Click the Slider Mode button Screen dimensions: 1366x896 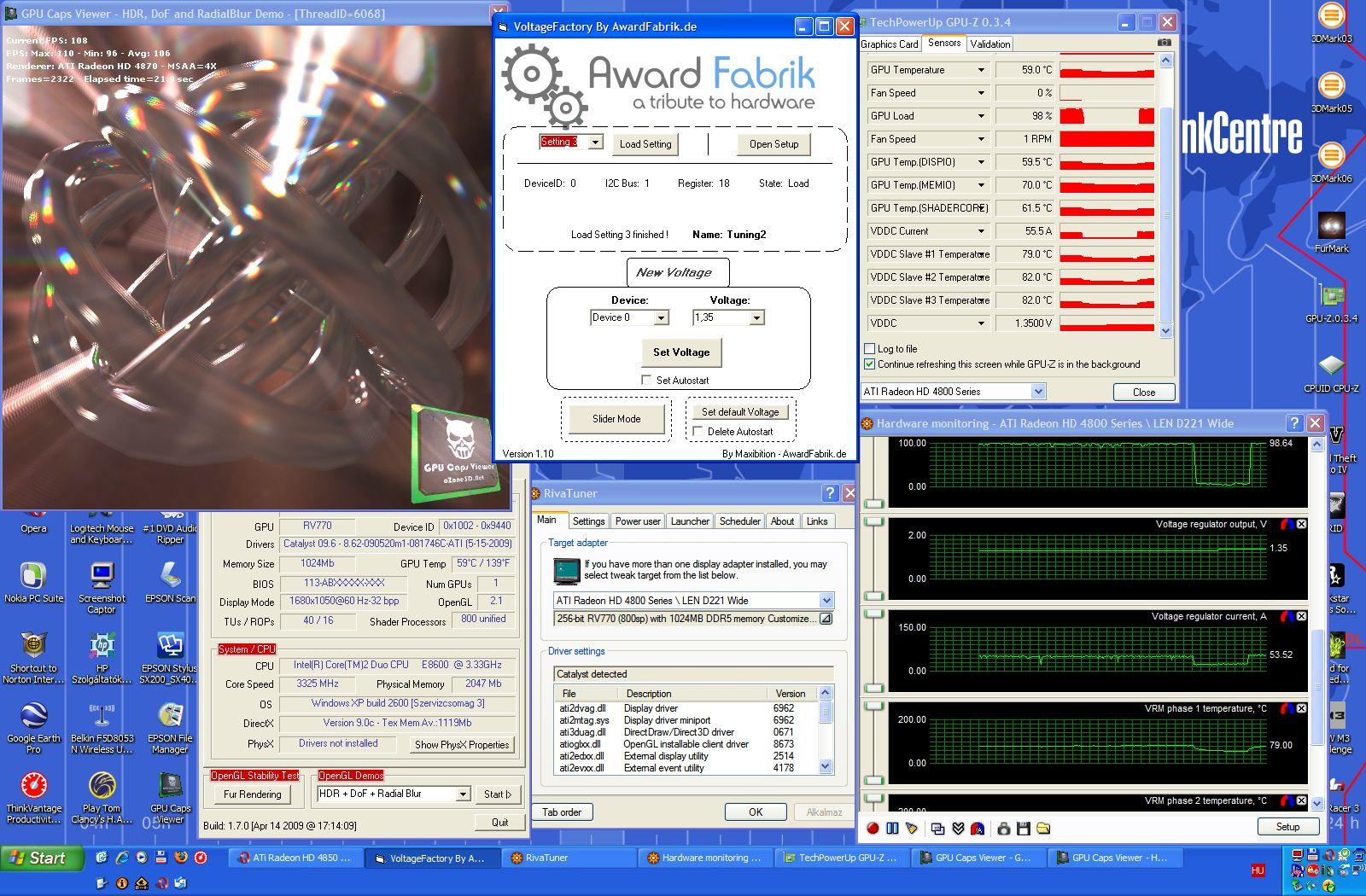coord(616,419)
